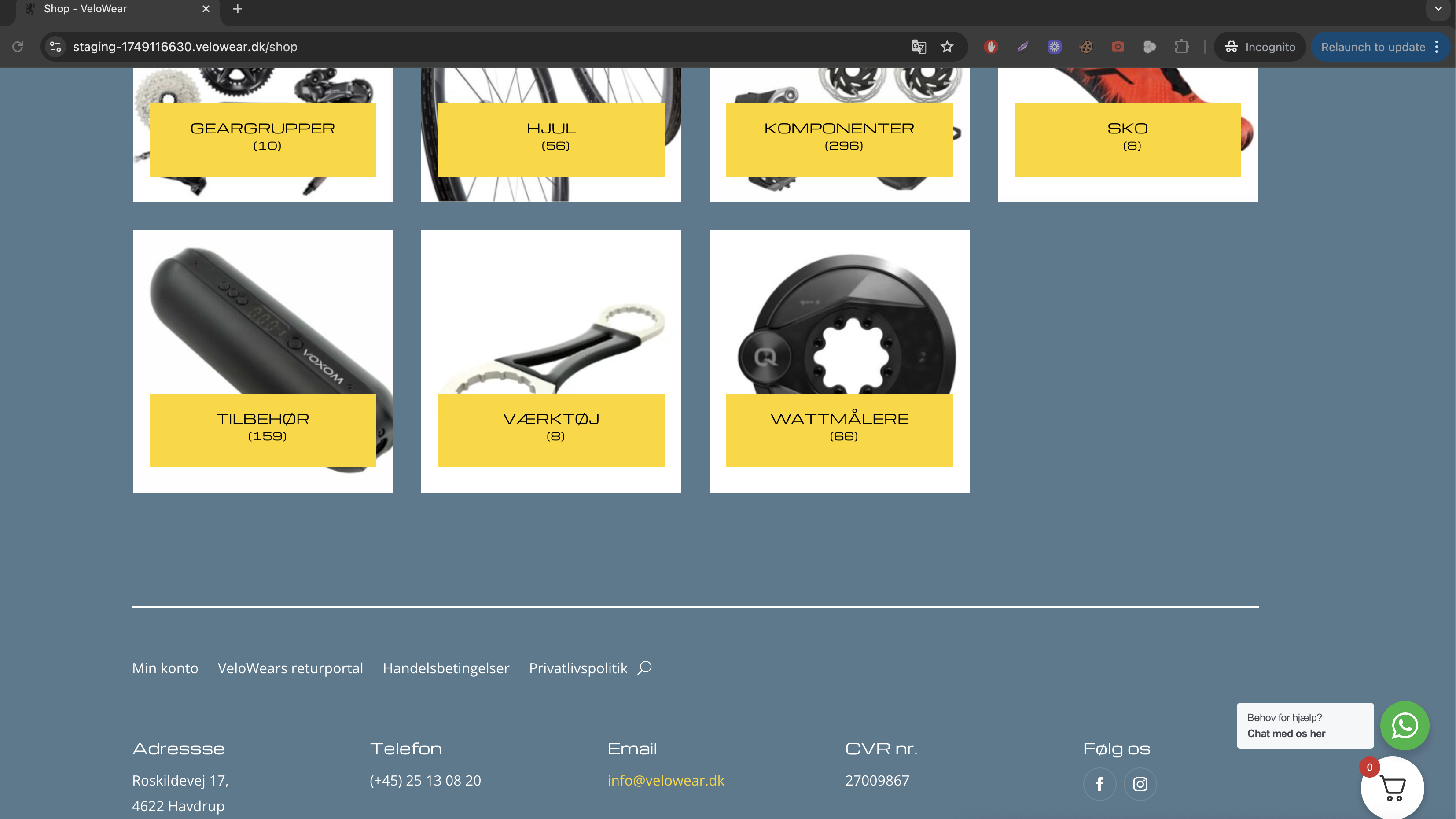Open the floating shopping cart
Screen dimensions: 1456x819
(x=1392, y=787)
